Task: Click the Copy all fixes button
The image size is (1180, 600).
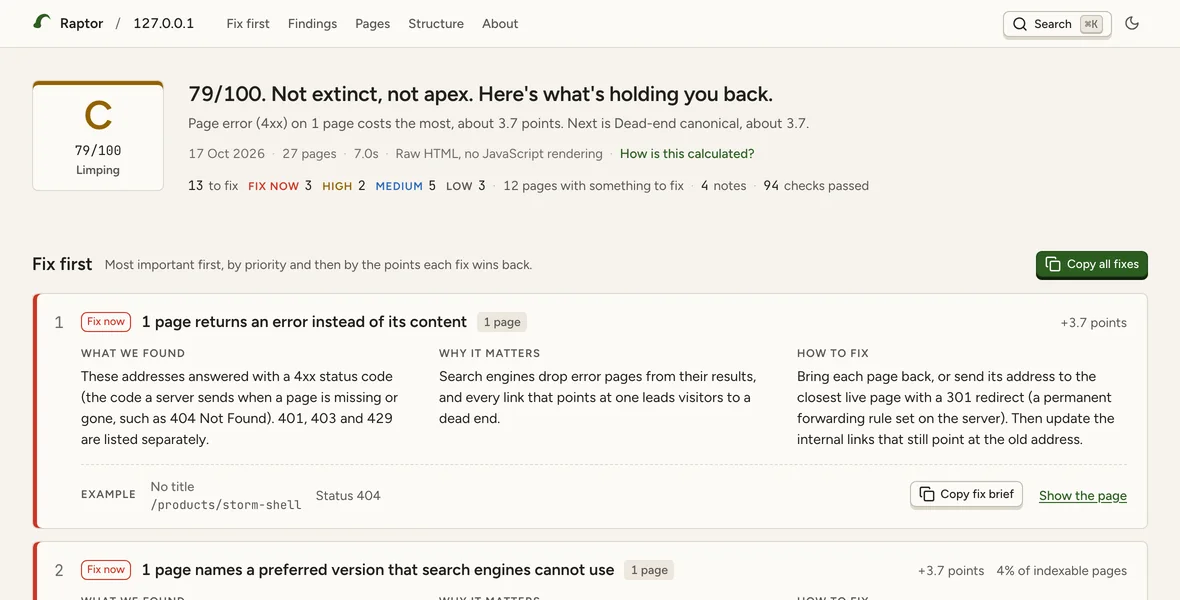Action: [x=1091, y=264]
